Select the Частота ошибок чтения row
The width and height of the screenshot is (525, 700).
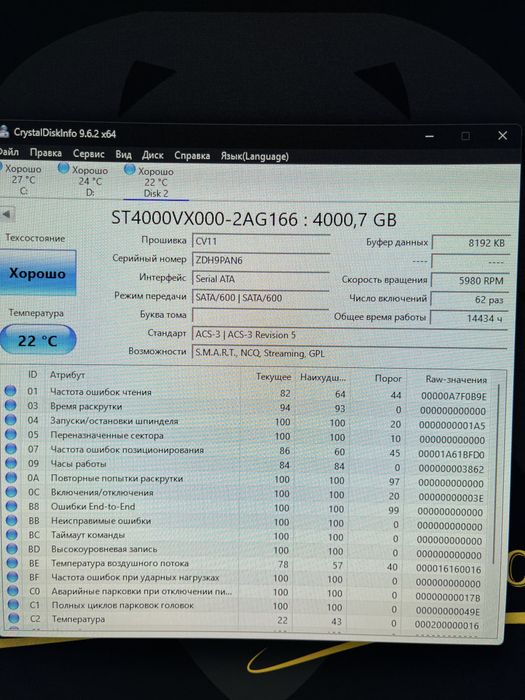pos(246,393)
